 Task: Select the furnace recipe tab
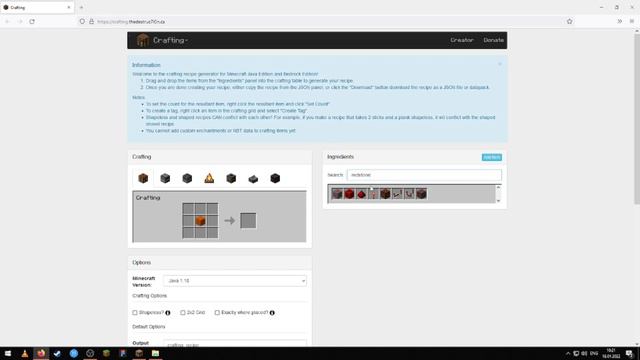coord(165,178)
